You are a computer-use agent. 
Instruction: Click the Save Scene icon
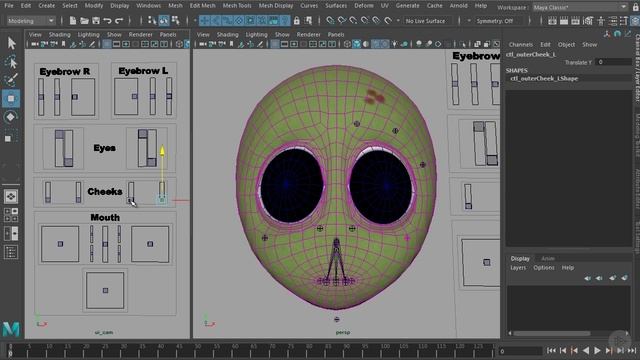pos(96,20)
